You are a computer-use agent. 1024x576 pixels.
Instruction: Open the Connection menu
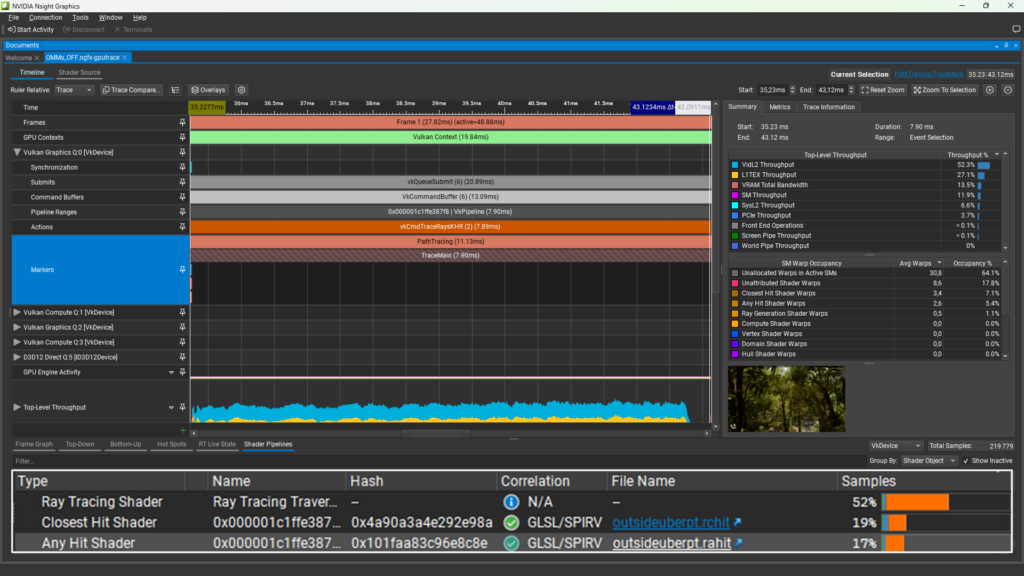point(45,18)
